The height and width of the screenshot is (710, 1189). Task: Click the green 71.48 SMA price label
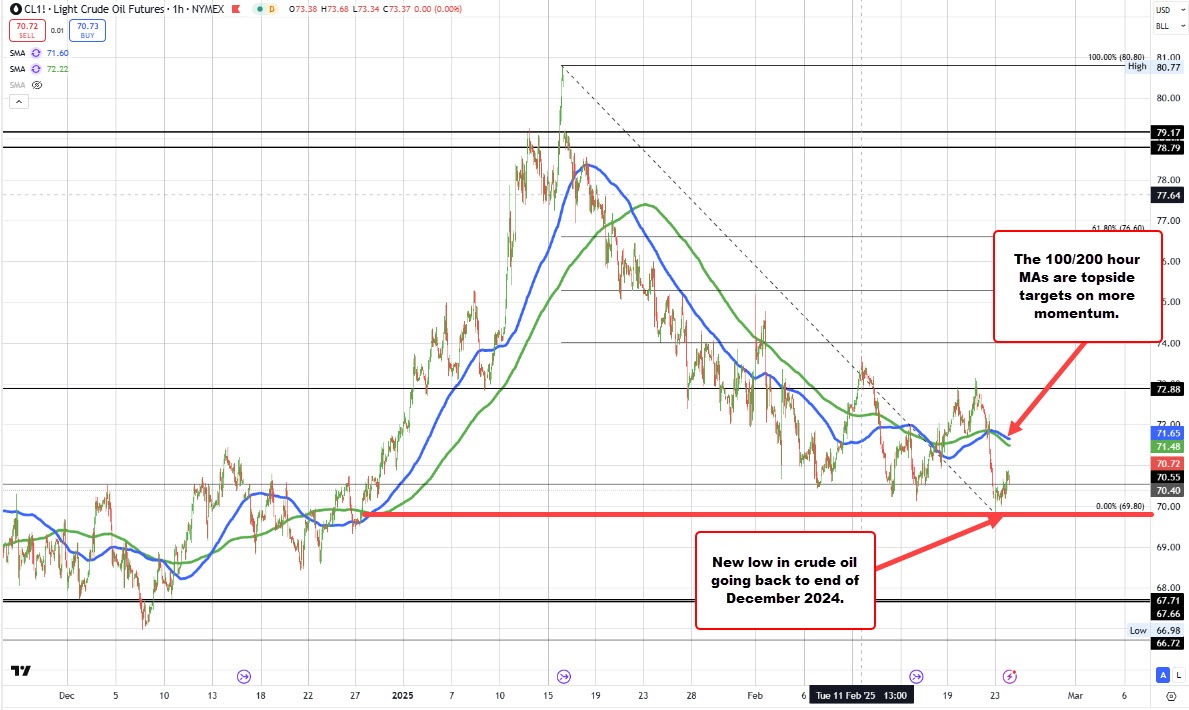tap(1168, 447)
